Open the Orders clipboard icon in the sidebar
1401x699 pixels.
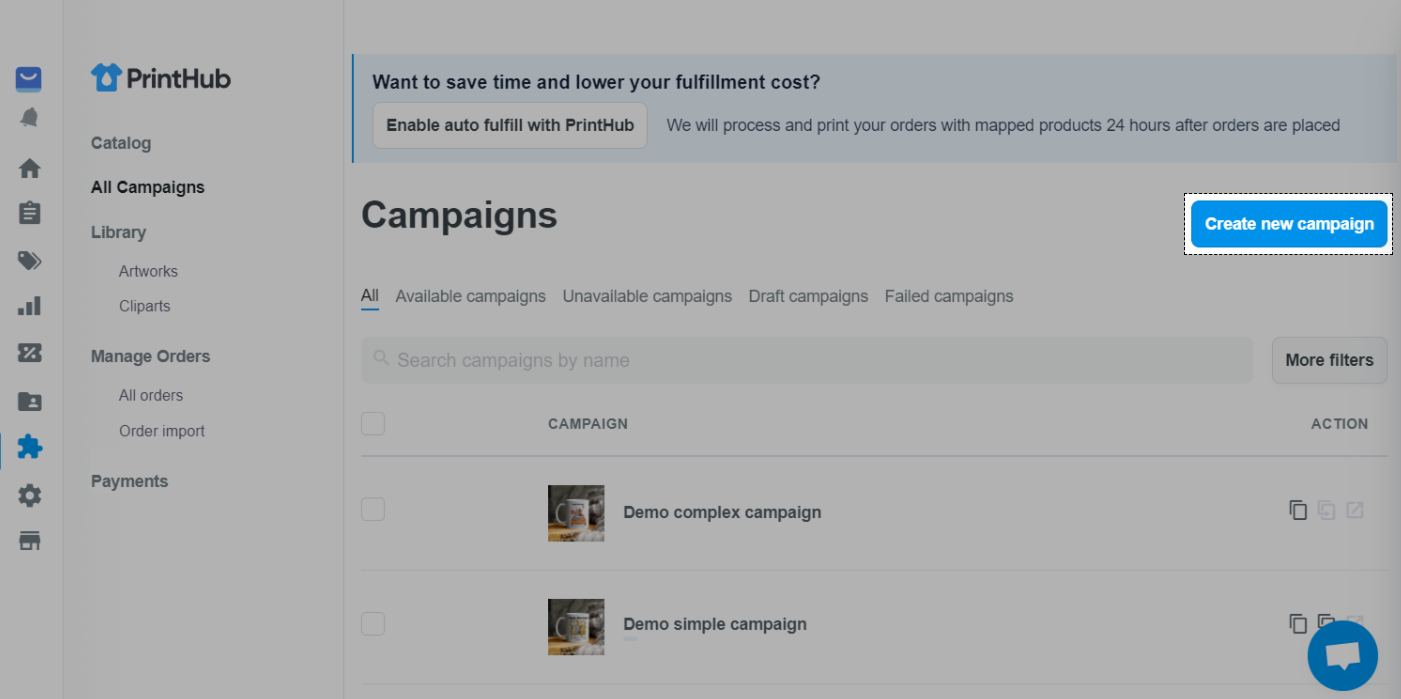click(x=30, y=213)
